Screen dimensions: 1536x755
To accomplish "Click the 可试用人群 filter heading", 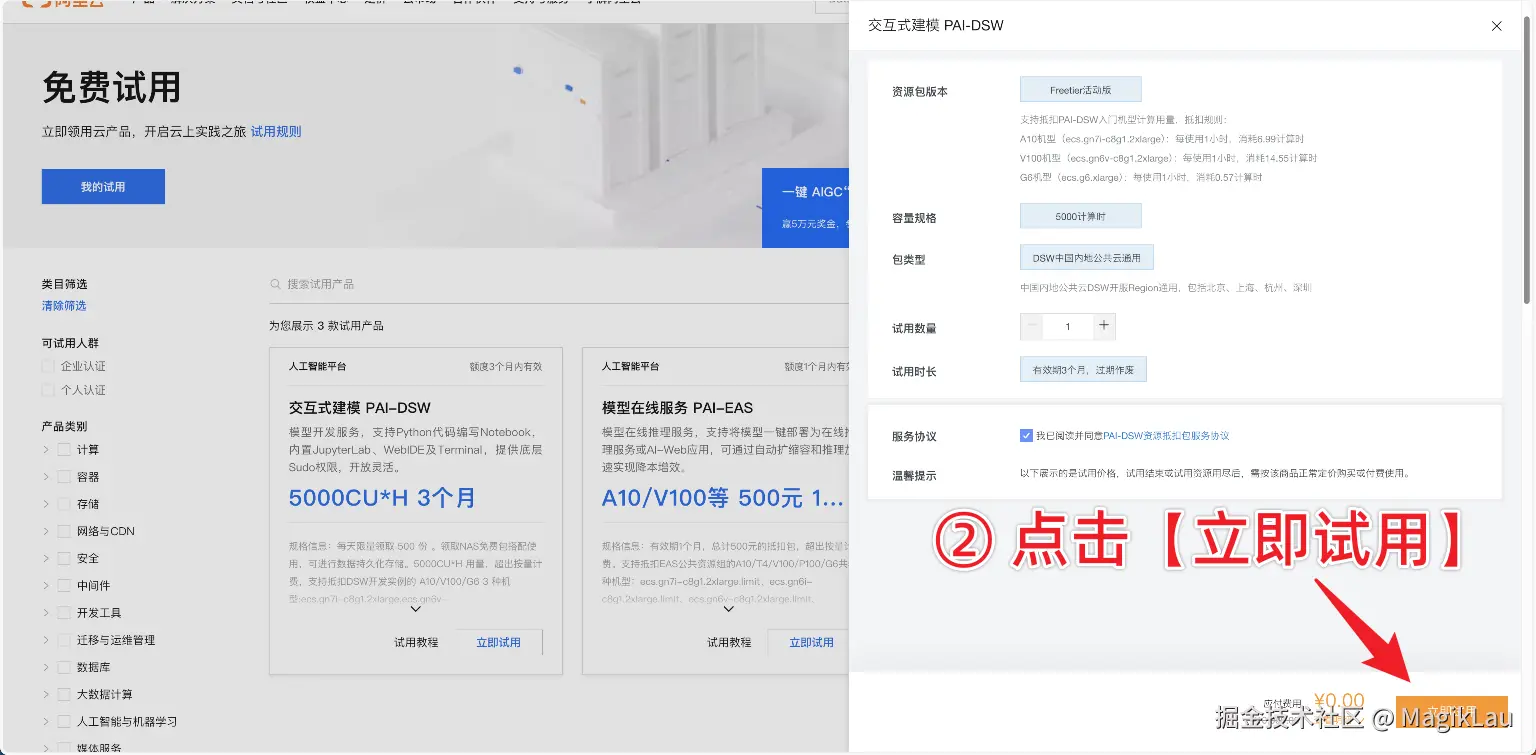I will point(70,343).
